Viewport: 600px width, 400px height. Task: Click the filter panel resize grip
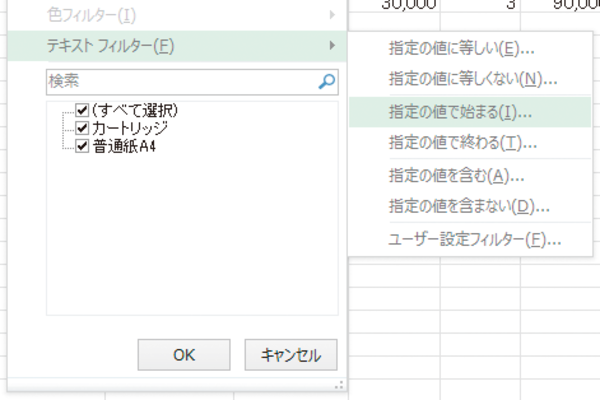click(x=339, y=385)
